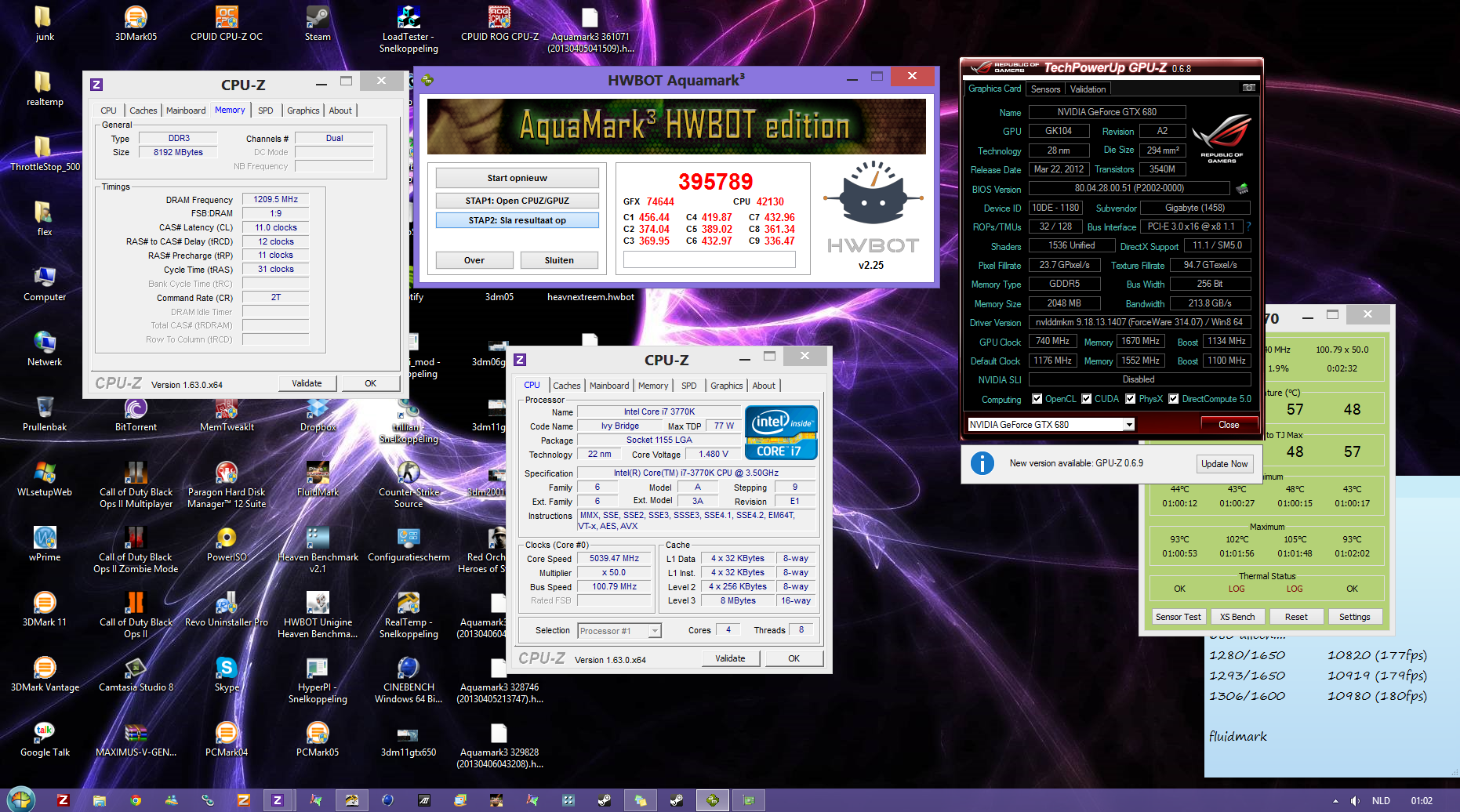Viewport: 1460px width, 812px height.
Task: Open Caches tab in the CPU-Z memory timings window
Action: [x=143, y=111]
